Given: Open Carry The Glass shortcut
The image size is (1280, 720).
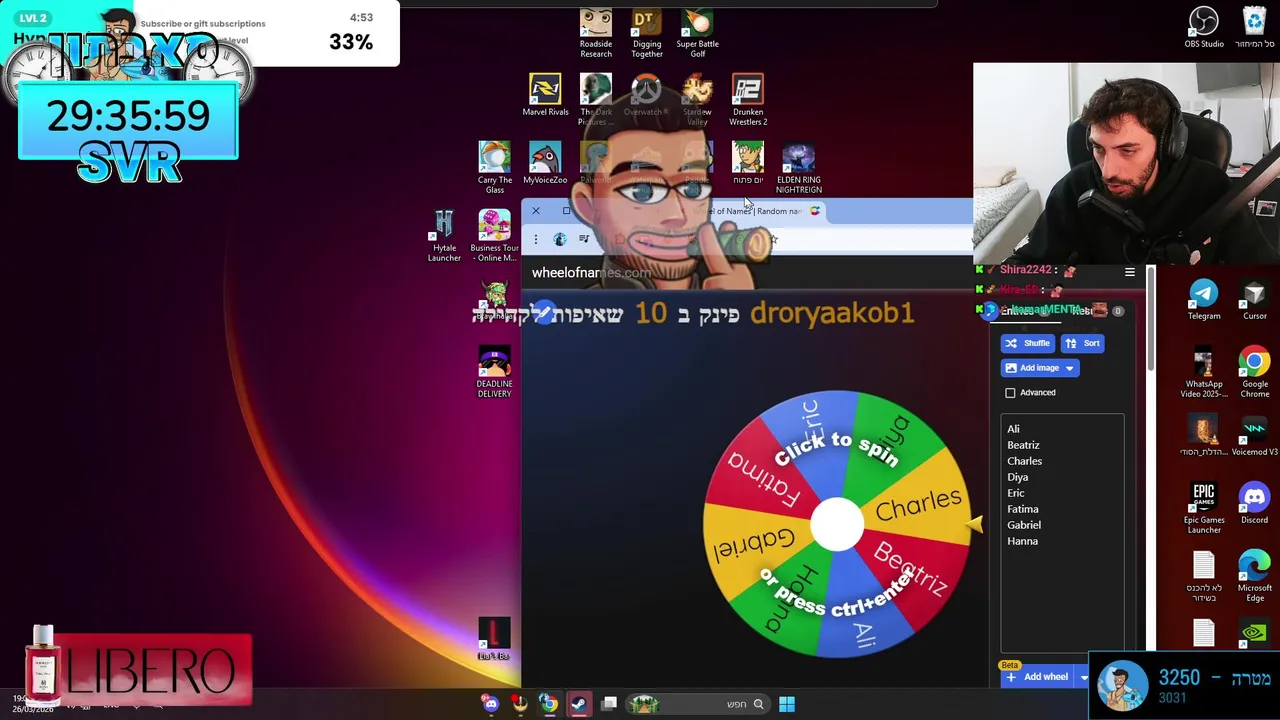Looking at the screenshot, I should tap(494, 167).
